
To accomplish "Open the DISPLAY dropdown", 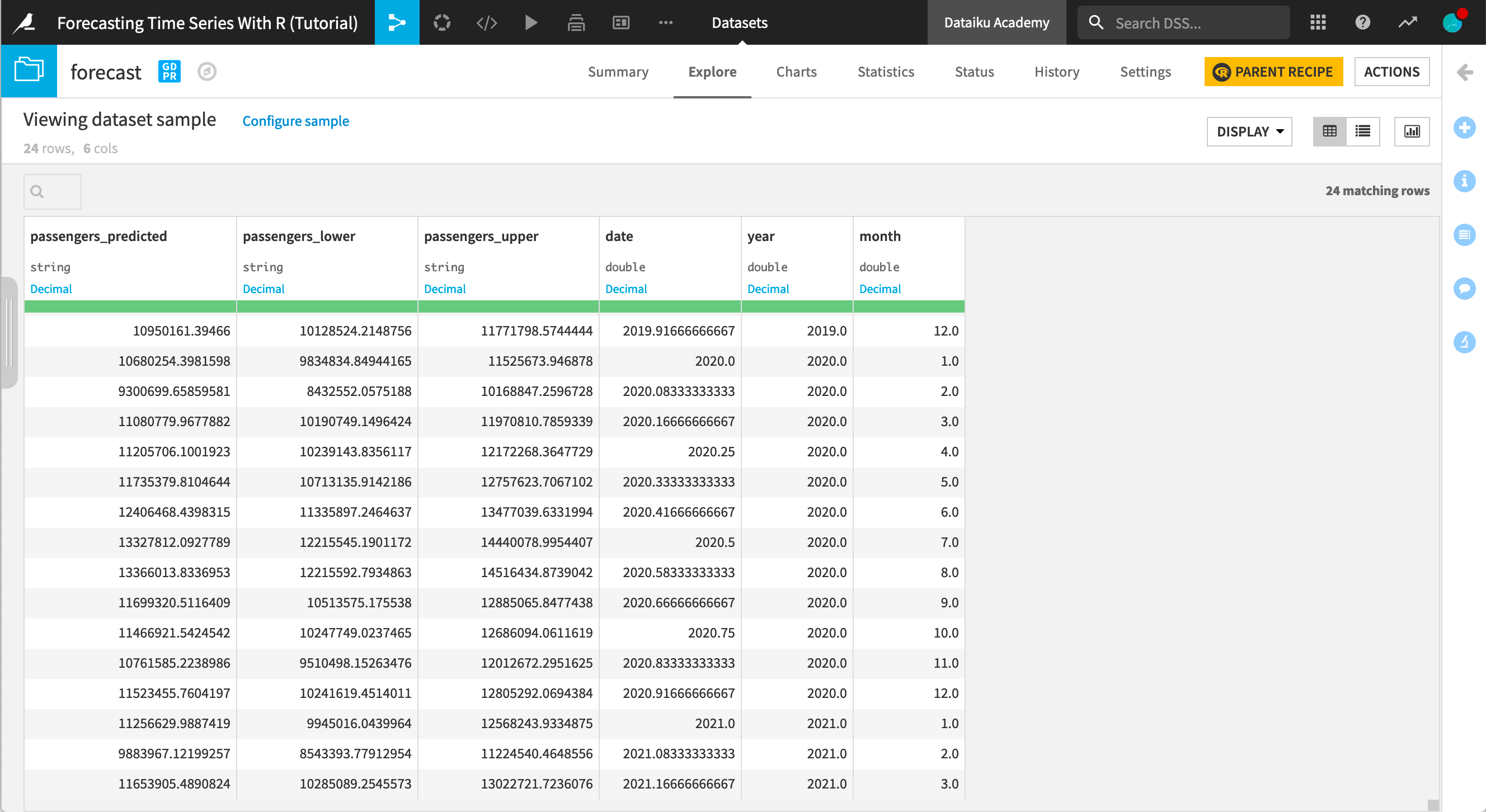I will tap(1249, 131).
